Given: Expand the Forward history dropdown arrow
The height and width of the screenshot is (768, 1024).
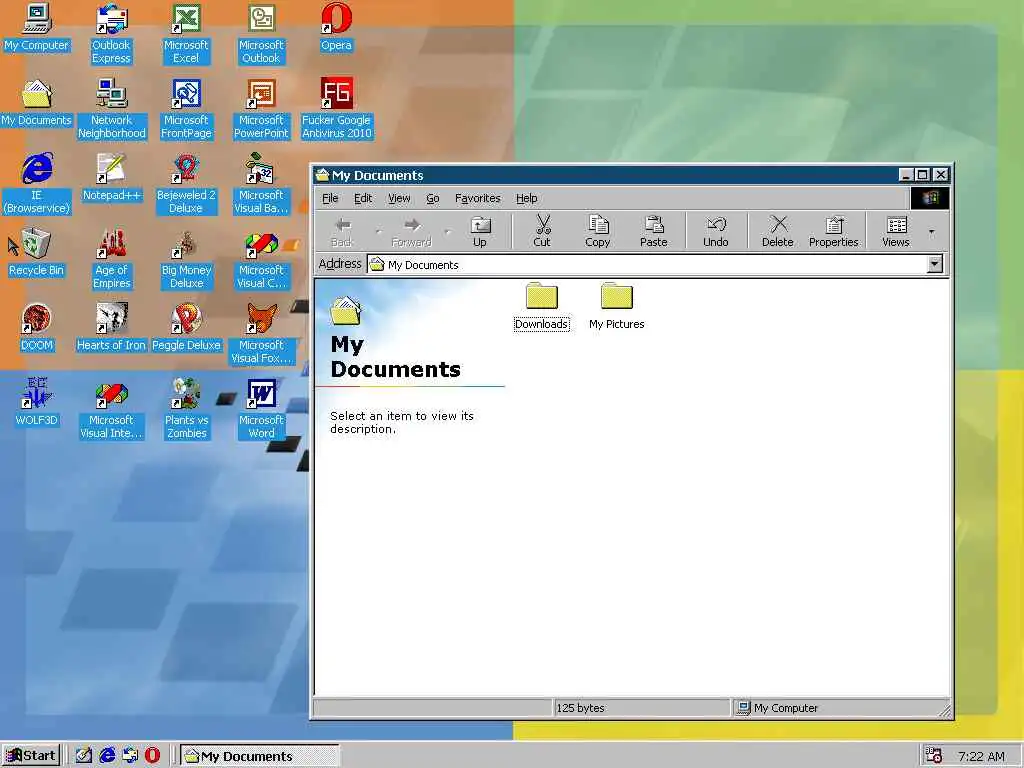Looking at the screenshot, I should [x=447, y=231].
